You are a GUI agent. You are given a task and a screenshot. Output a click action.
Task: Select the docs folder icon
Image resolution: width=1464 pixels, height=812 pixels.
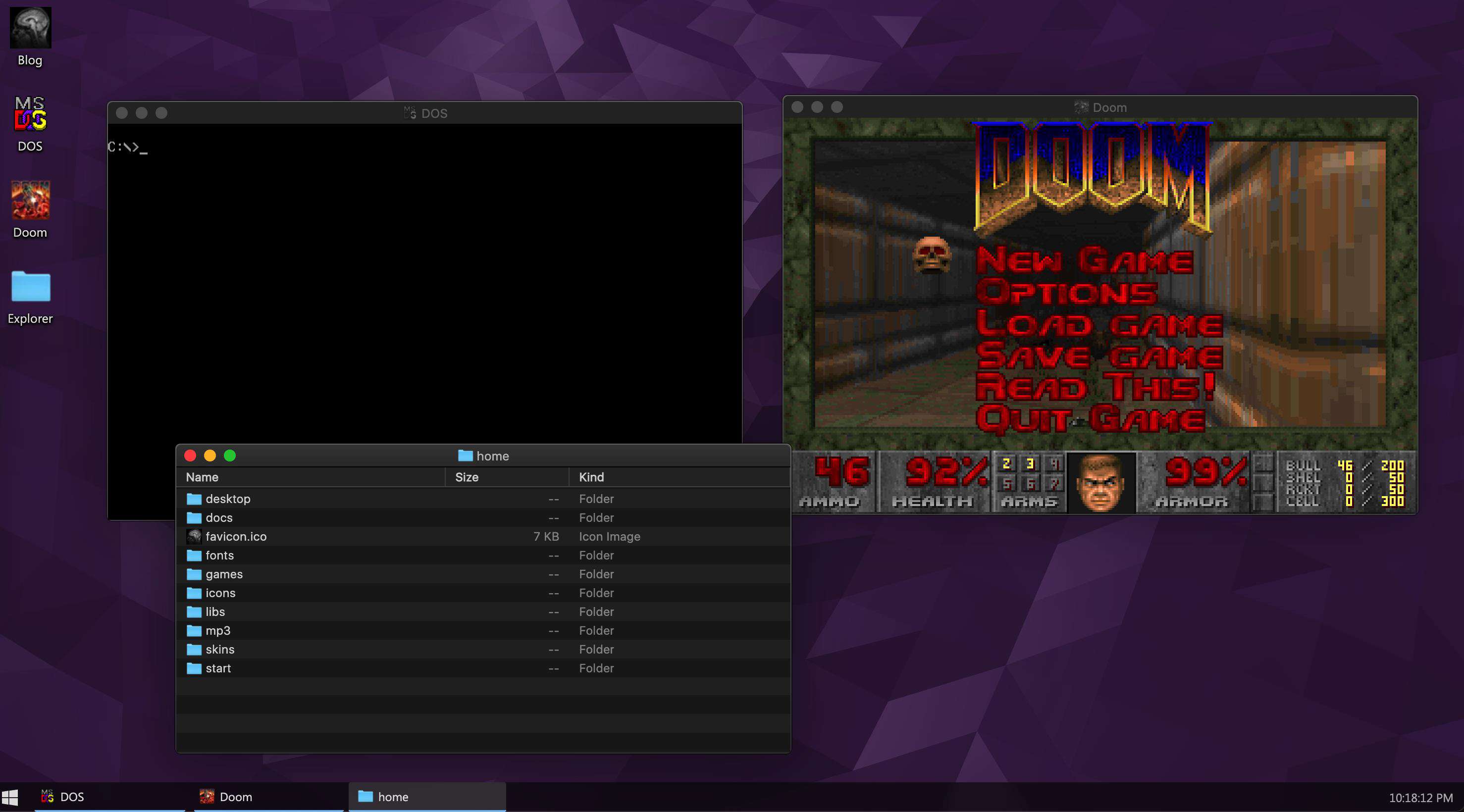point(194,517)
